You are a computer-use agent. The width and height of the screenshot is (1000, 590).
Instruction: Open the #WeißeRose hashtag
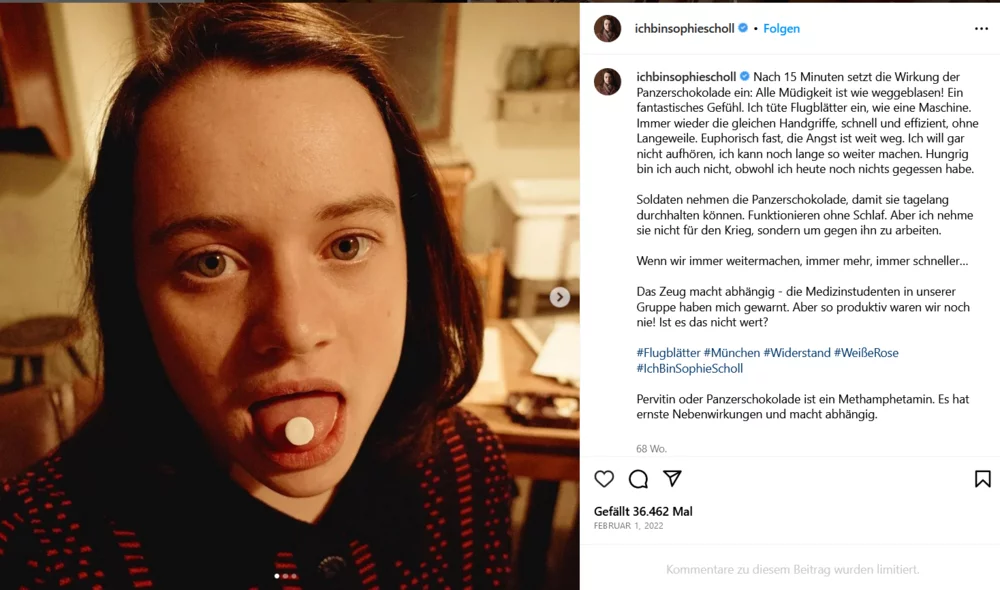pos(866,353)
